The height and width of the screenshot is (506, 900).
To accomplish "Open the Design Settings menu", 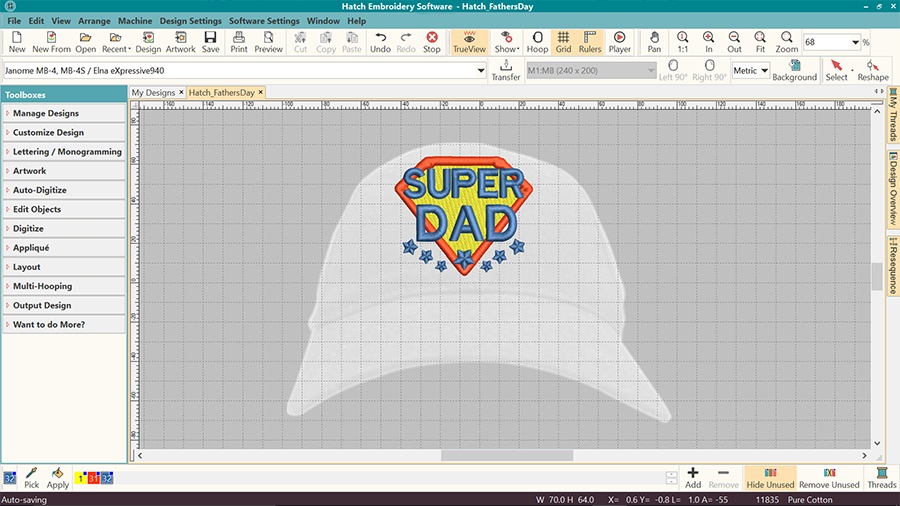I will pyautogui.click(x=190, y=21).
